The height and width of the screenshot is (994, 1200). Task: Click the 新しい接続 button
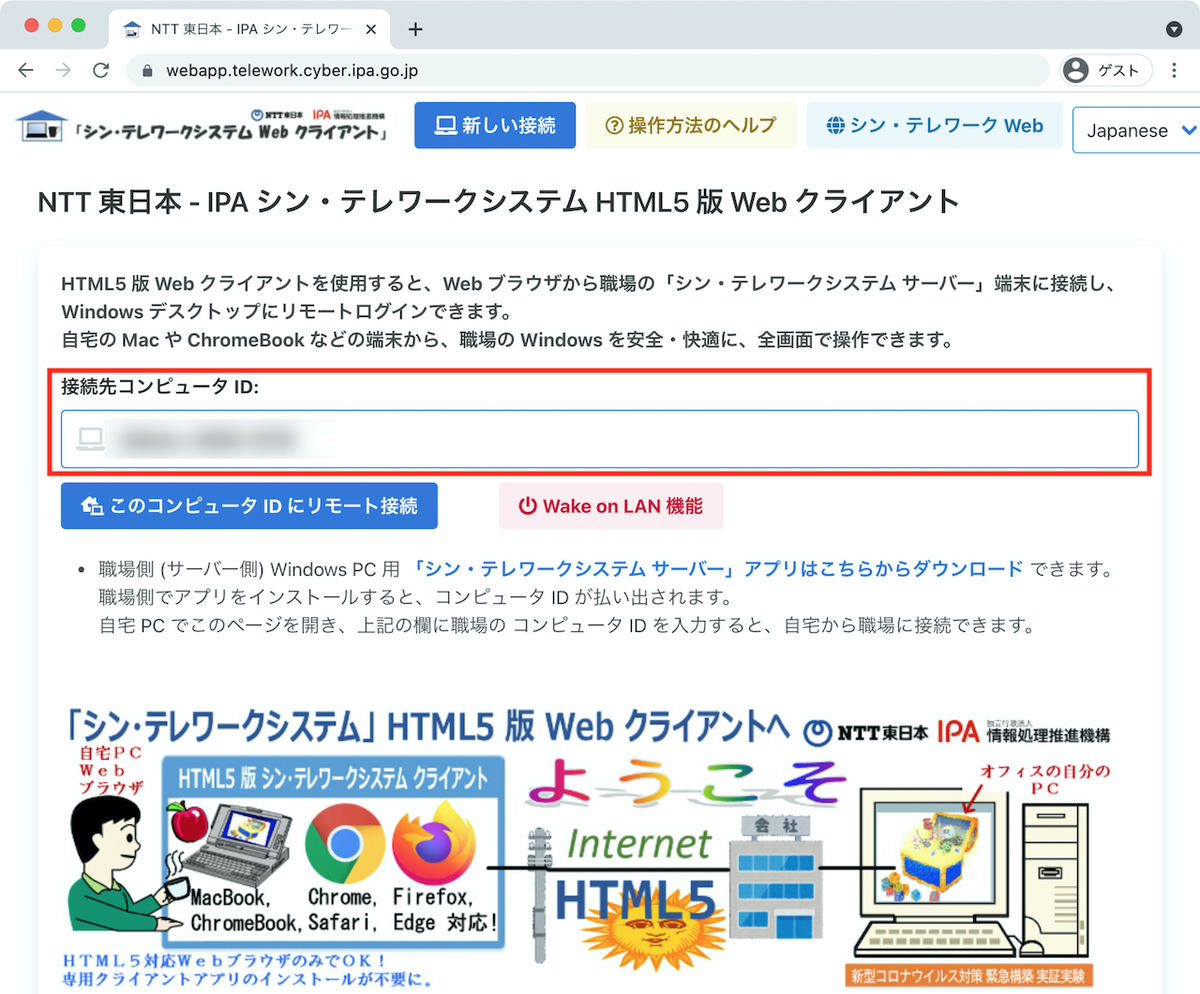[495, 125]
